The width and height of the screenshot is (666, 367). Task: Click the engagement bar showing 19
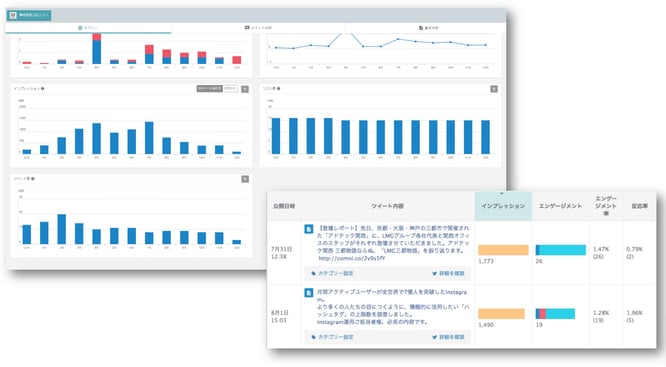555,313
